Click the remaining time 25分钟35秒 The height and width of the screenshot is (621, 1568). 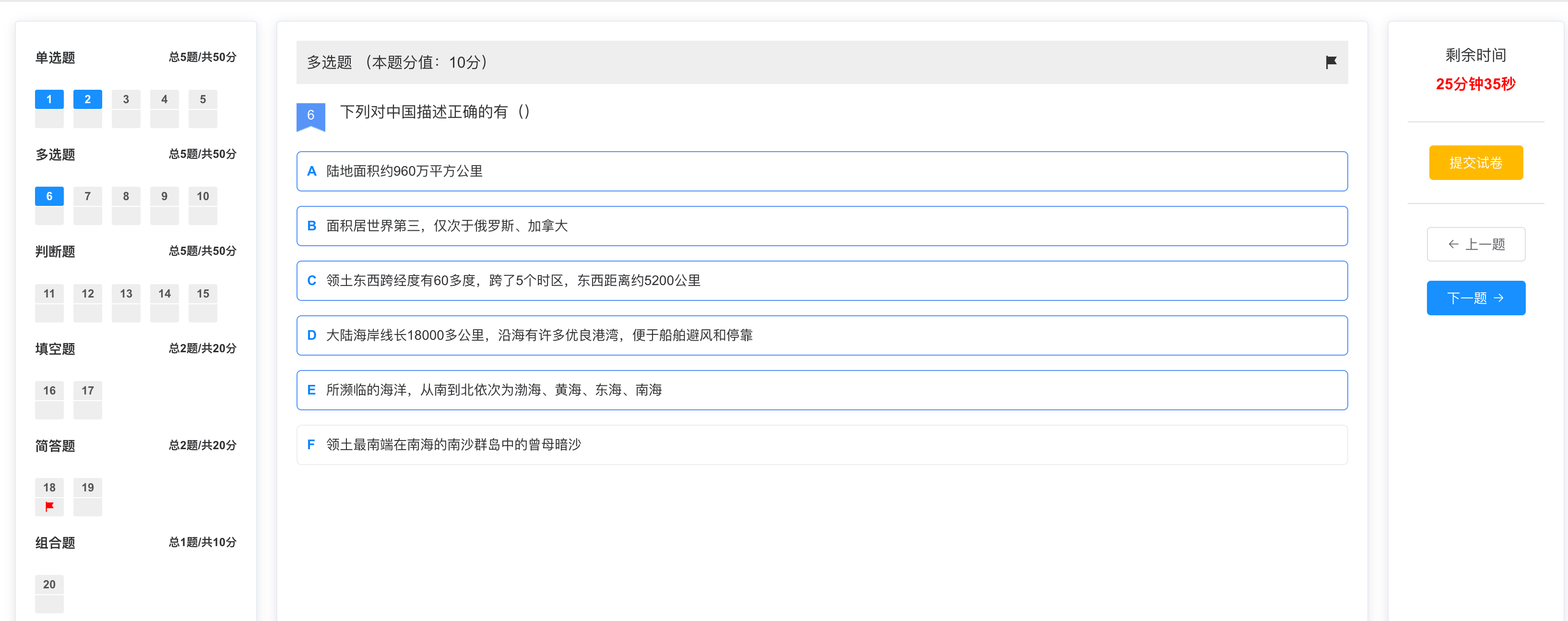click(1475, 84)
